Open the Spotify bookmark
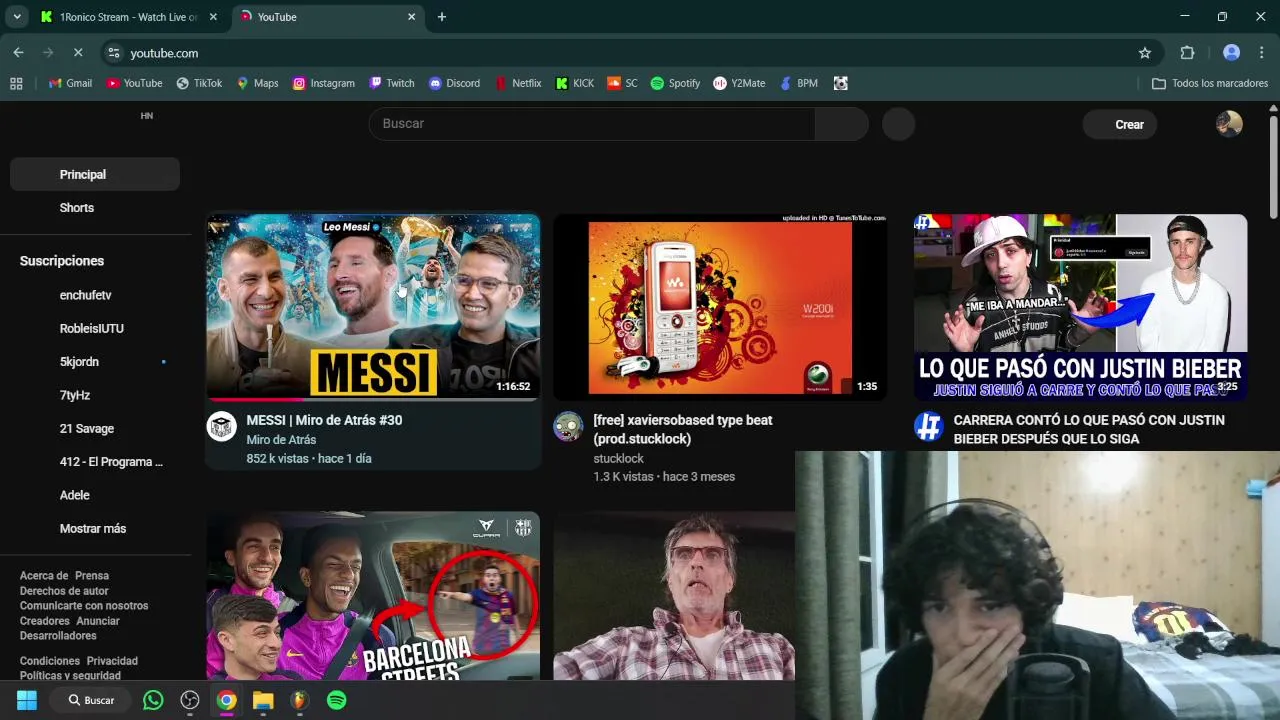The image size is (1280, 720). point(675,83)
